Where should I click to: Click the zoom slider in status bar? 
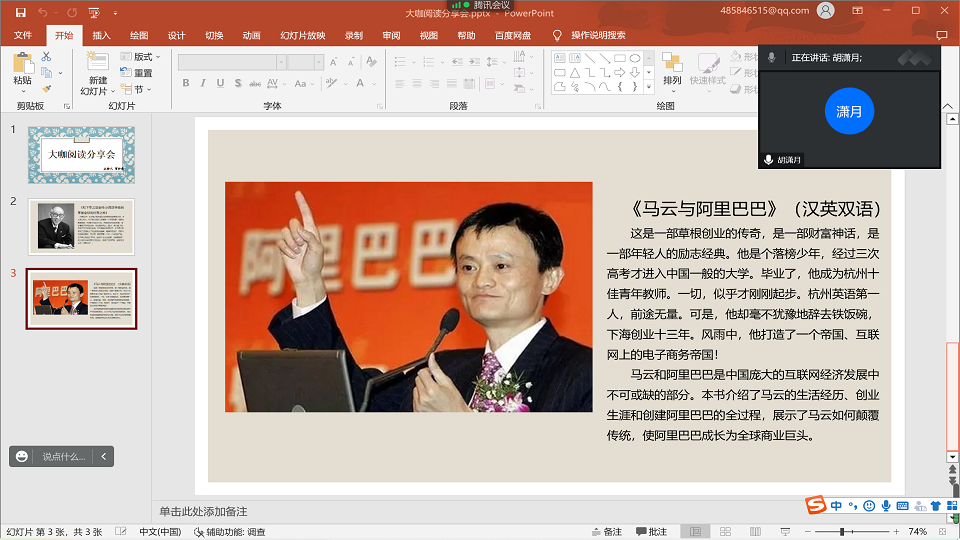(x=852, y=531)
